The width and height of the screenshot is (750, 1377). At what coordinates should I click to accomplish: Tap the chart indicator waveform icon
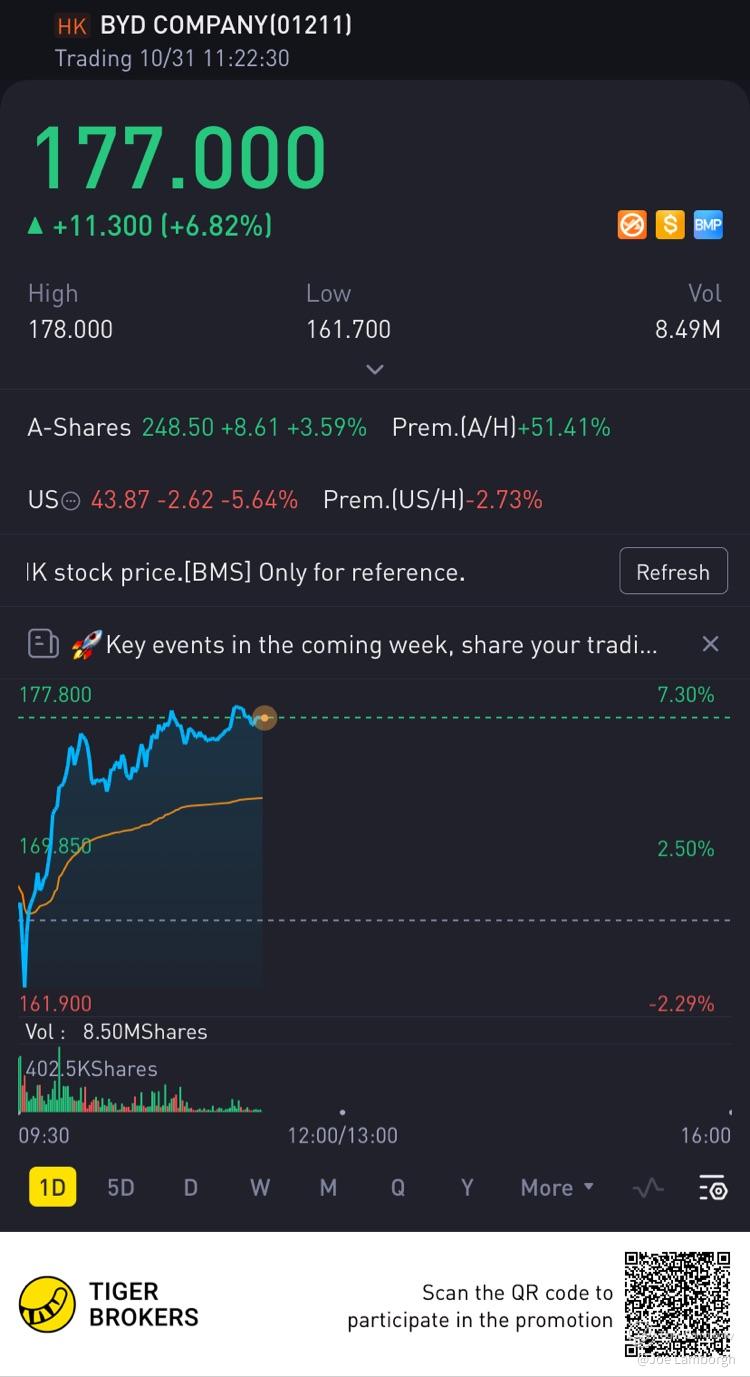pyautogui.click(x=648, y=1188)
